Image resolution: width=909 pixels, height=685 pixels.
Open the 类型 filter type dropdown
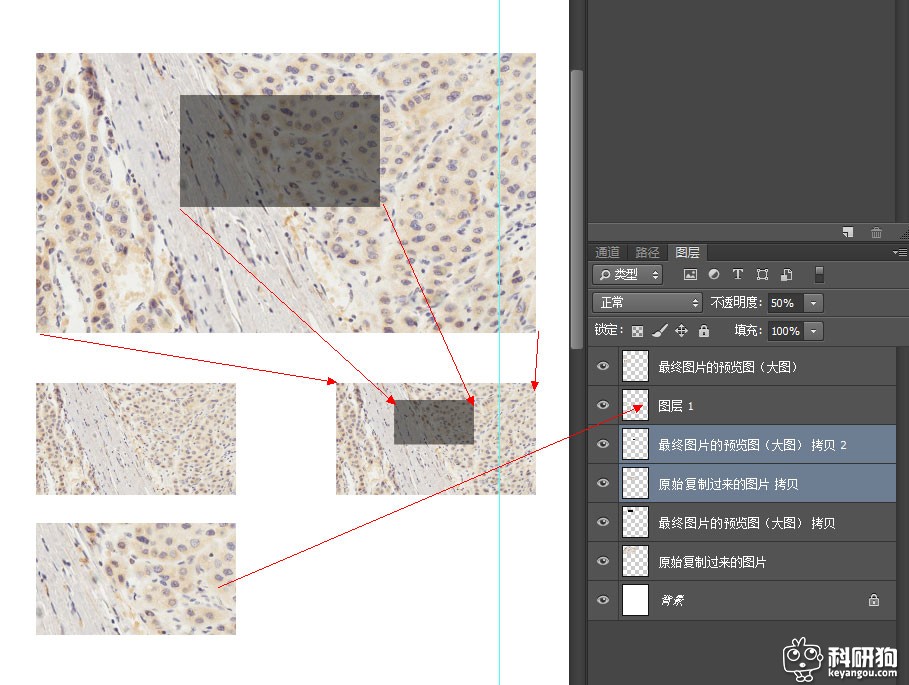point(627,275)
